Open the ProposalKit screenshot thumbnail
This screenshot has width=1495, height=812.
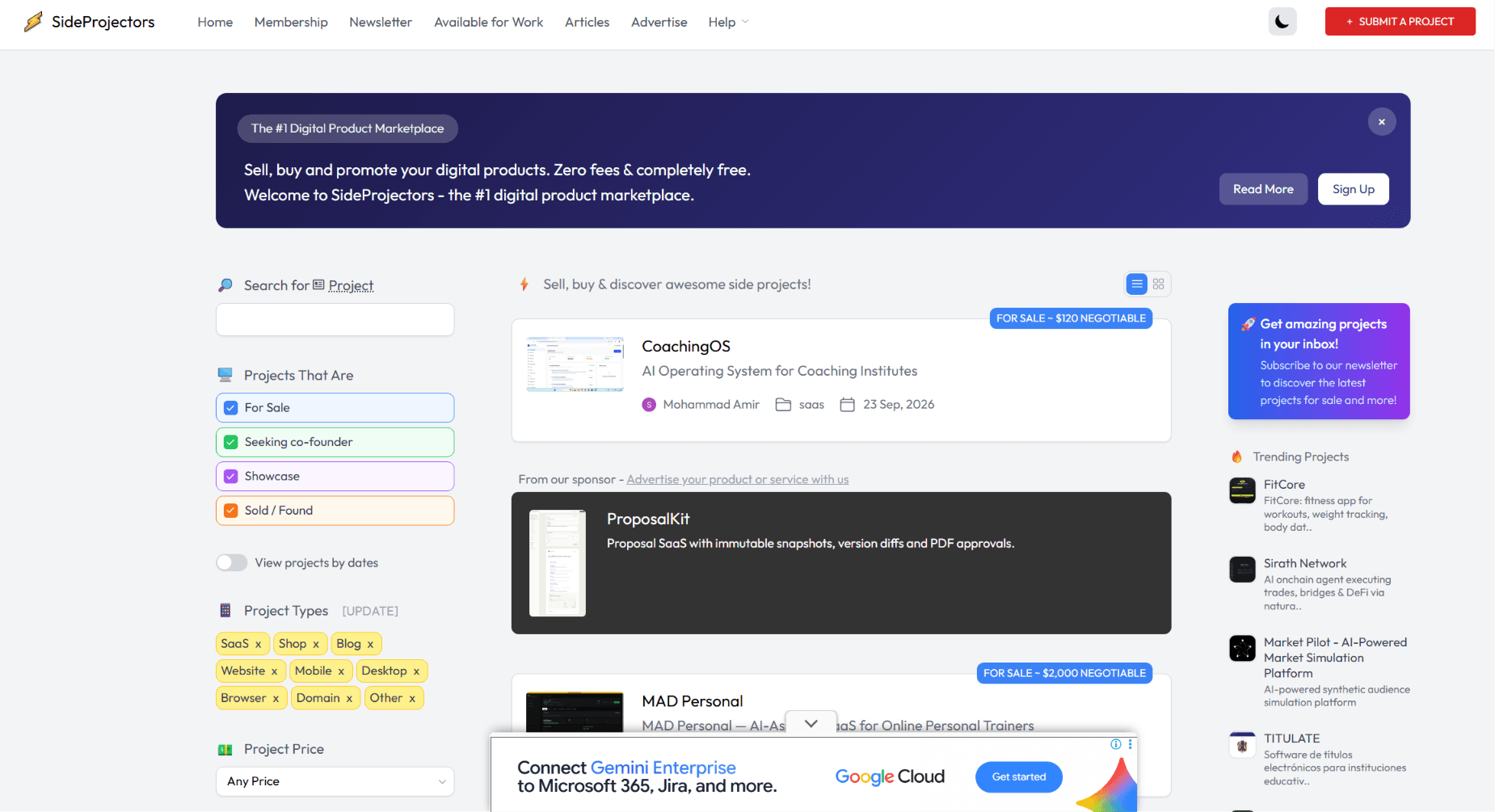(x=558, y=563)
